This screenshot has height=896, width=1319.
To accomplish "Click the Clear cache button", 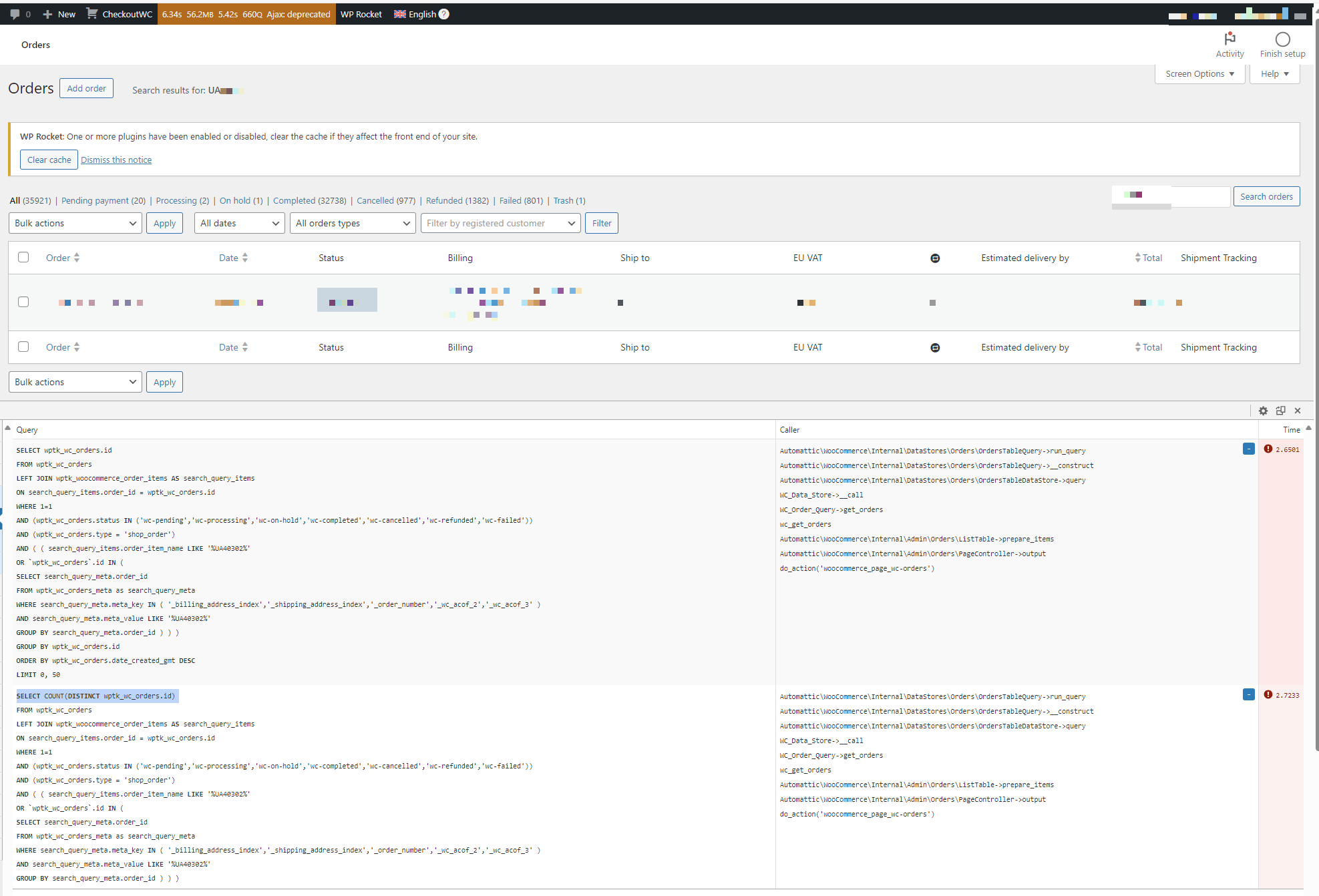I will pos(49,160).
